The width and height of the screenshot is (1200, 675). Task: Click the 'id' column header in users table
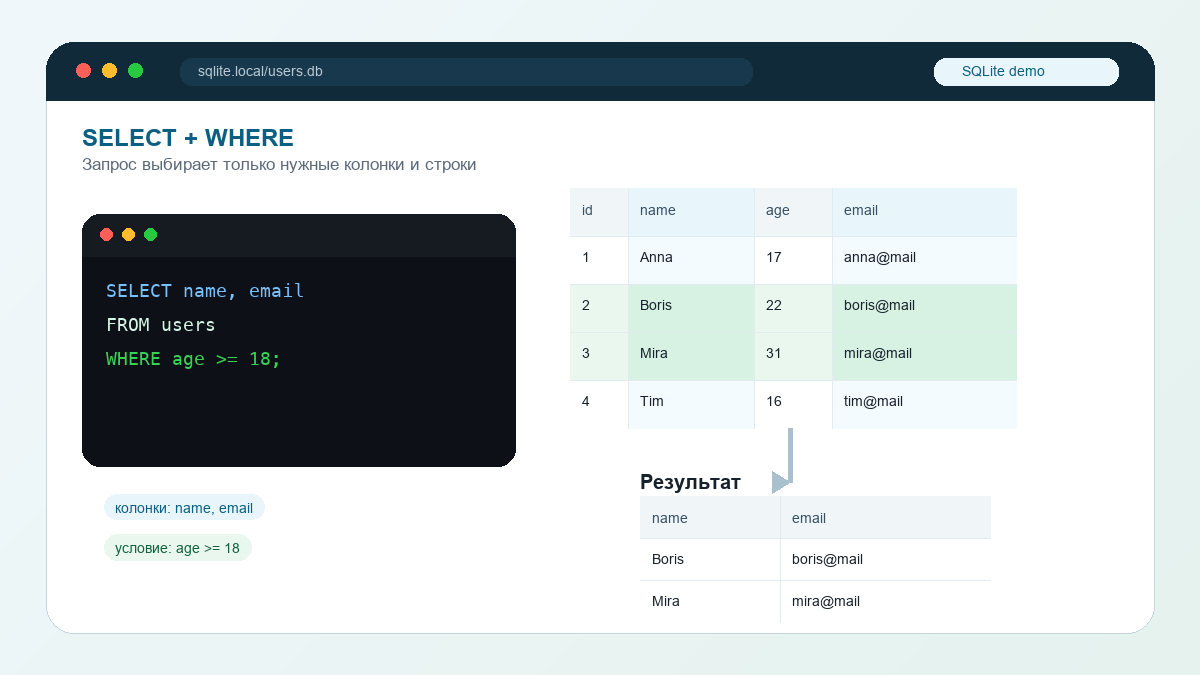pos(599,212)
